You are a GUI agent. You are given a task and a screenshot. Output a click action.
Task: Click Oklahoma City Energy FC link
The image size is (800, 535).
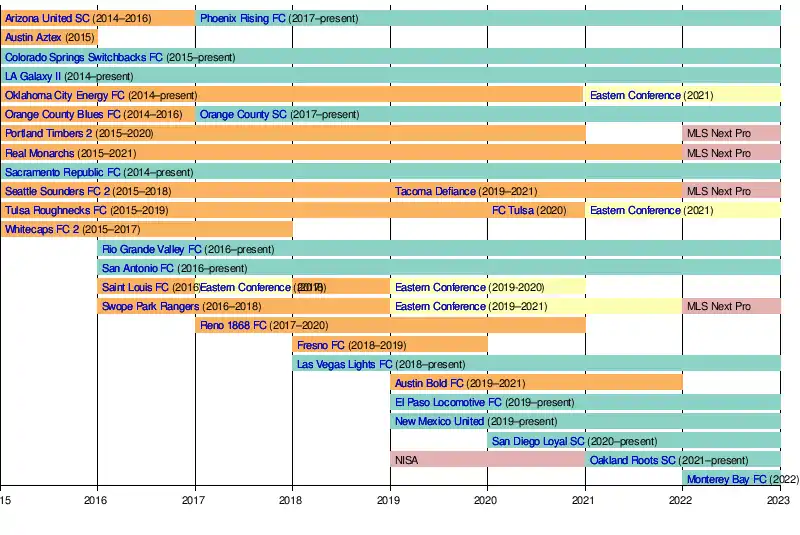click(62, 95)
